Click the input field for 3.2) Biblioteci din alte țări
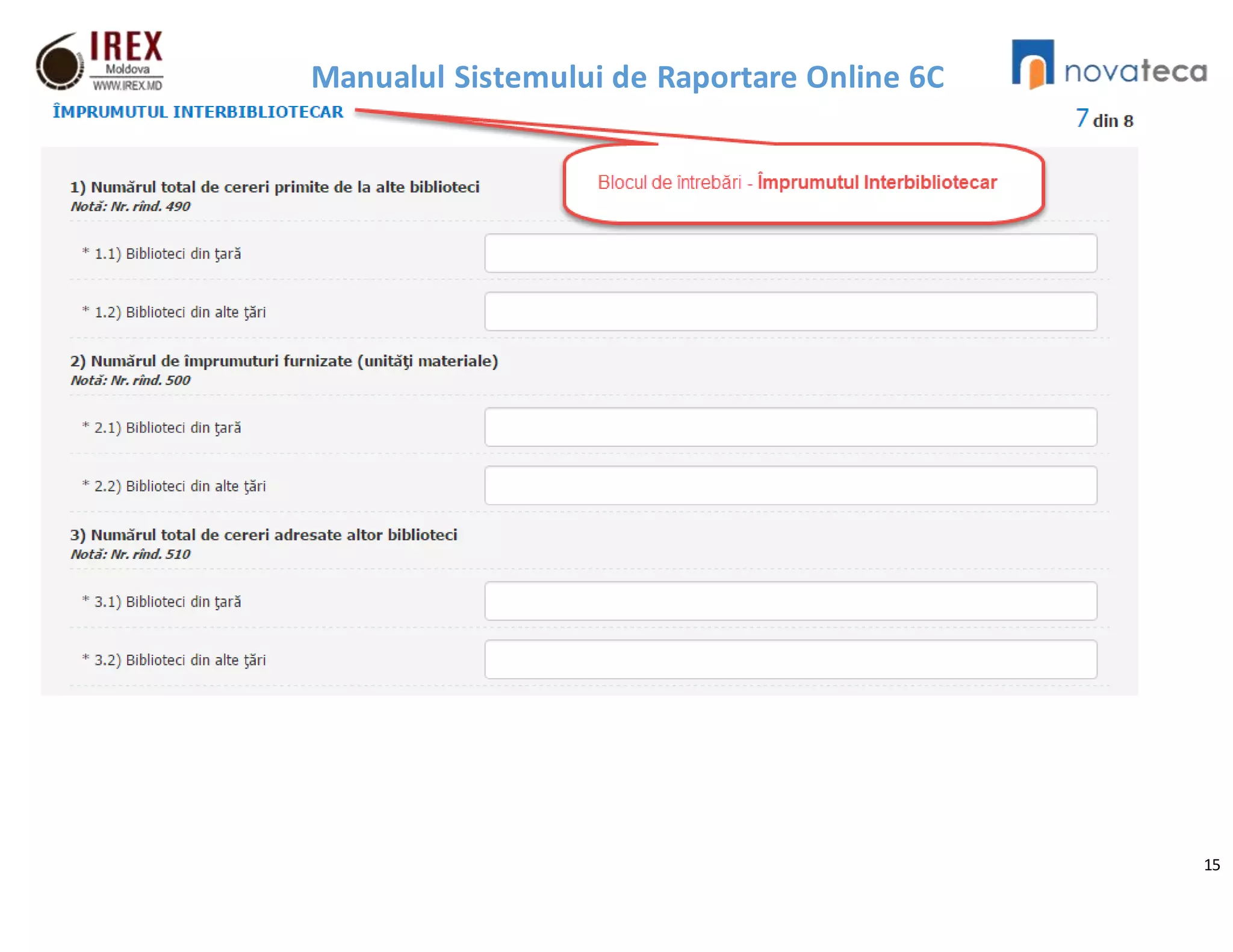 click(x=790, y=660)
